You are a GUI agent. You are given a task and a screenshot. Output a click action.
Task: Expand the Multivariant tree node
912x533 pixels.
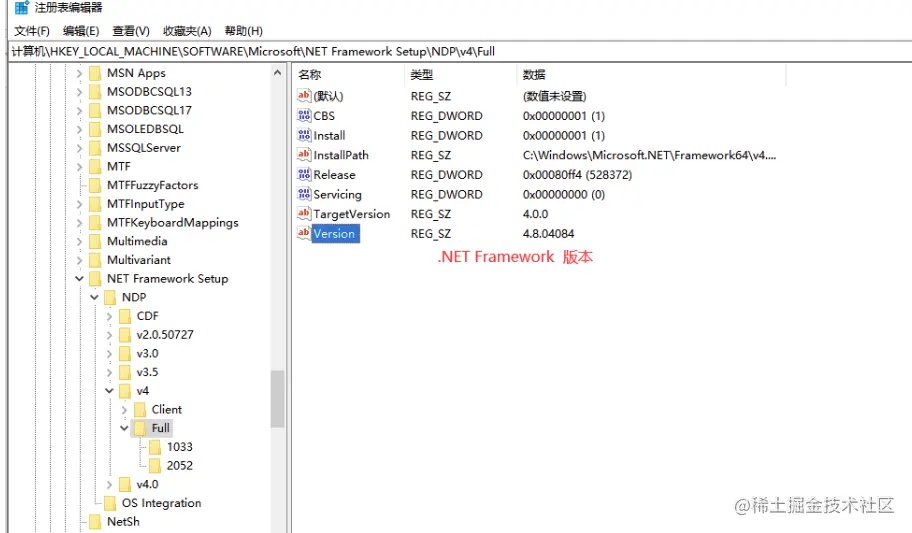coord(80,260)
